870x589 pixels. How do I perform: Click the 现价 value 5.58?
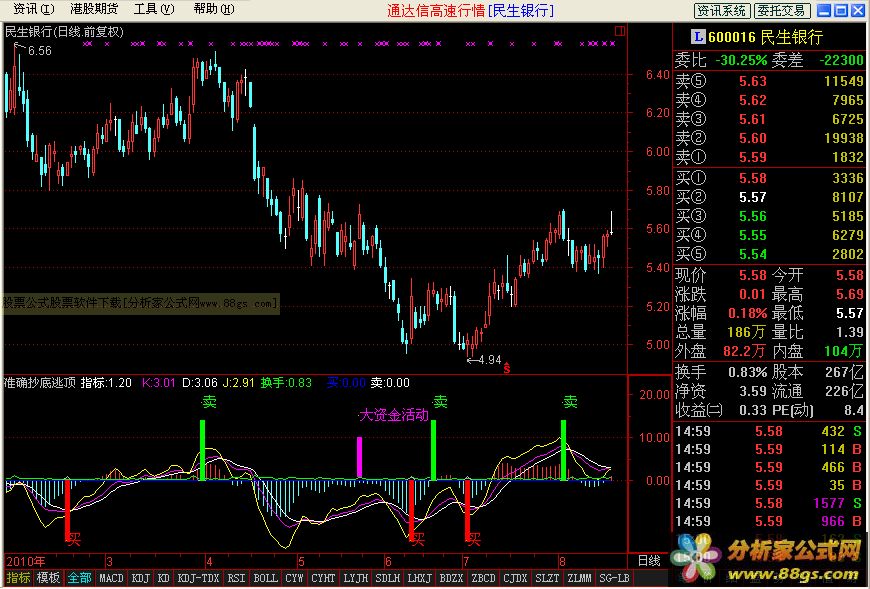click(x=752, y=275)
